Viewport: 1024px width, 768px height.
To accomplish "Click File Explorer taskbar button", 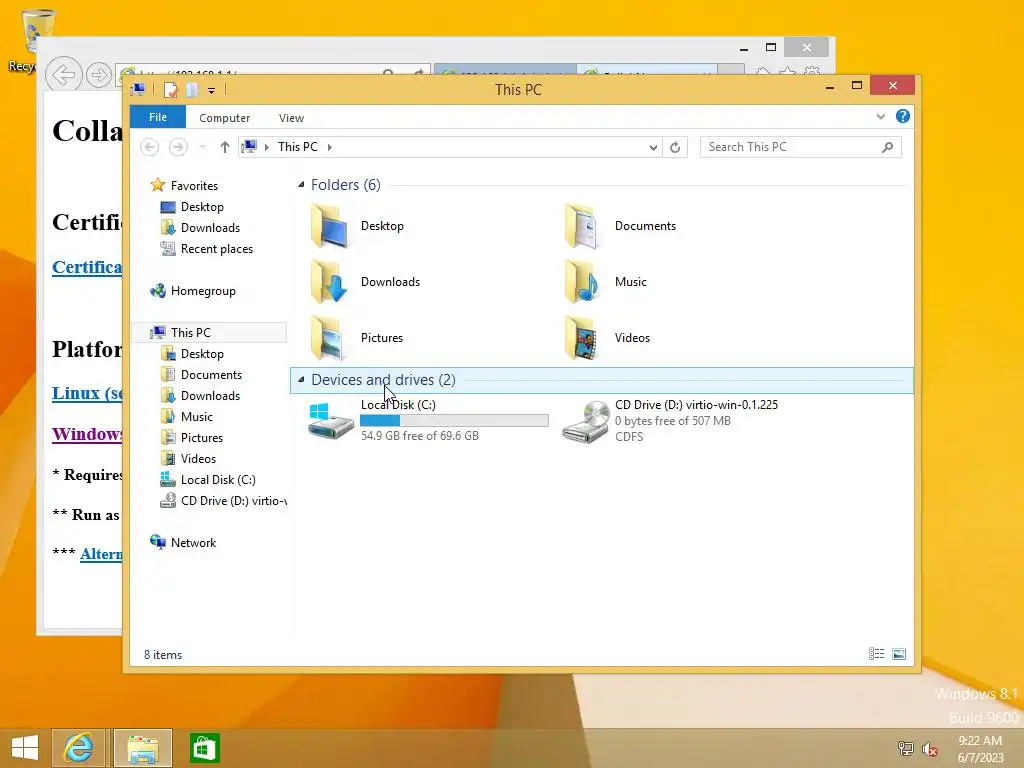I will coord(143,748).
